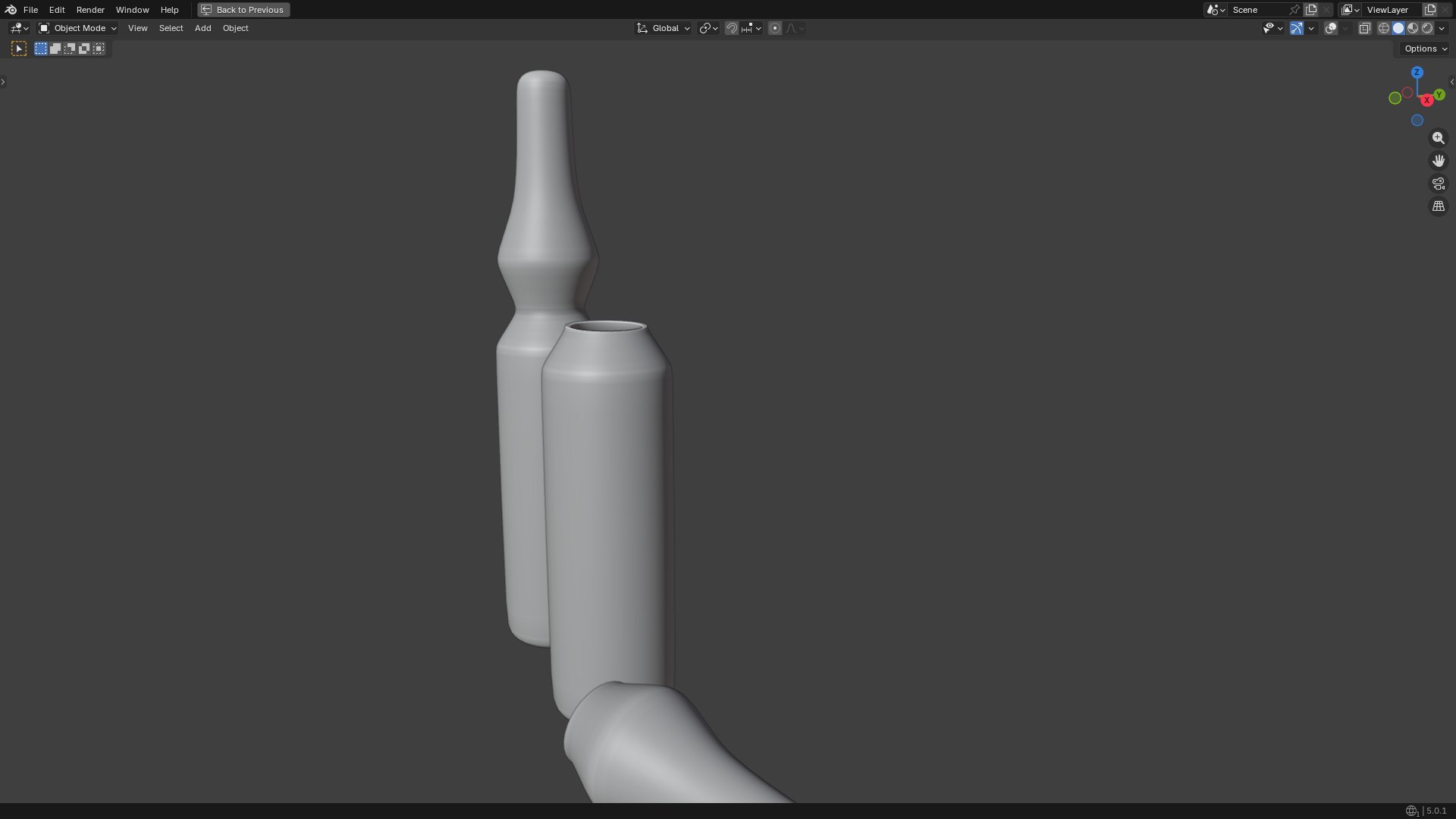Switch to Solid viewport shading

(1398, 28)
